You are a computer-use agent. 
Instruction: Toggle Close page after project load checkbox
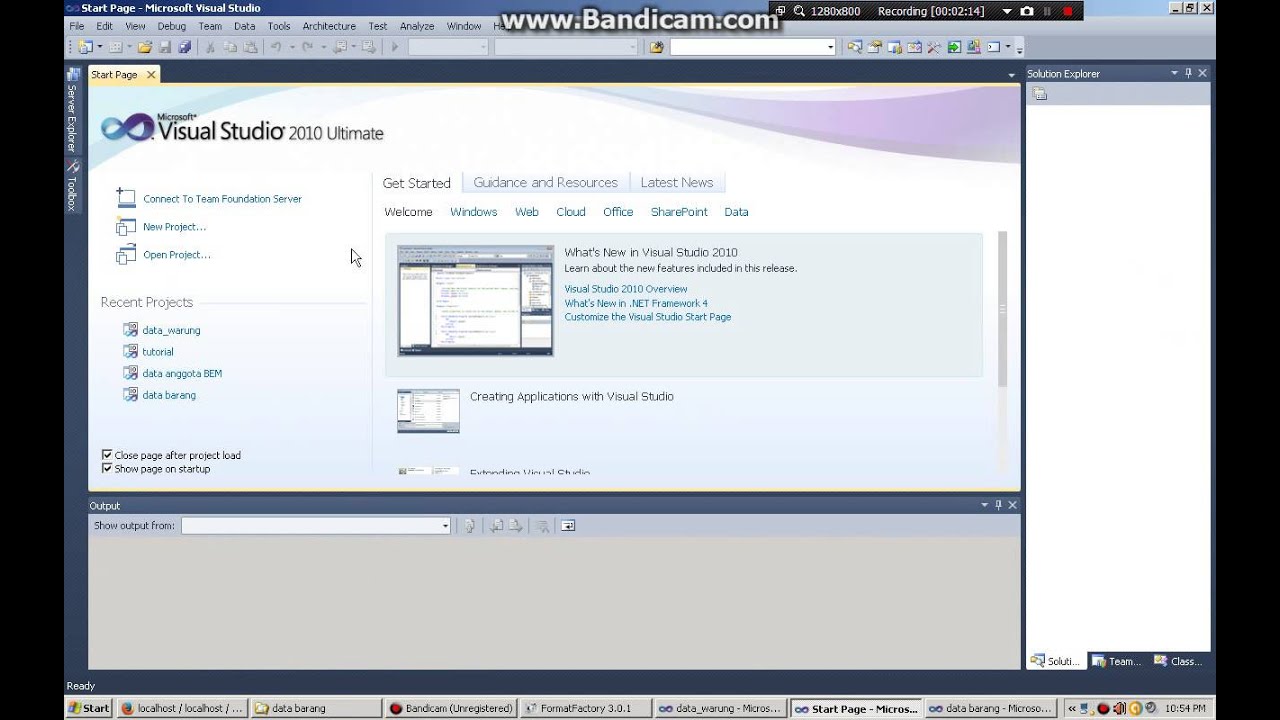(107, 455)
